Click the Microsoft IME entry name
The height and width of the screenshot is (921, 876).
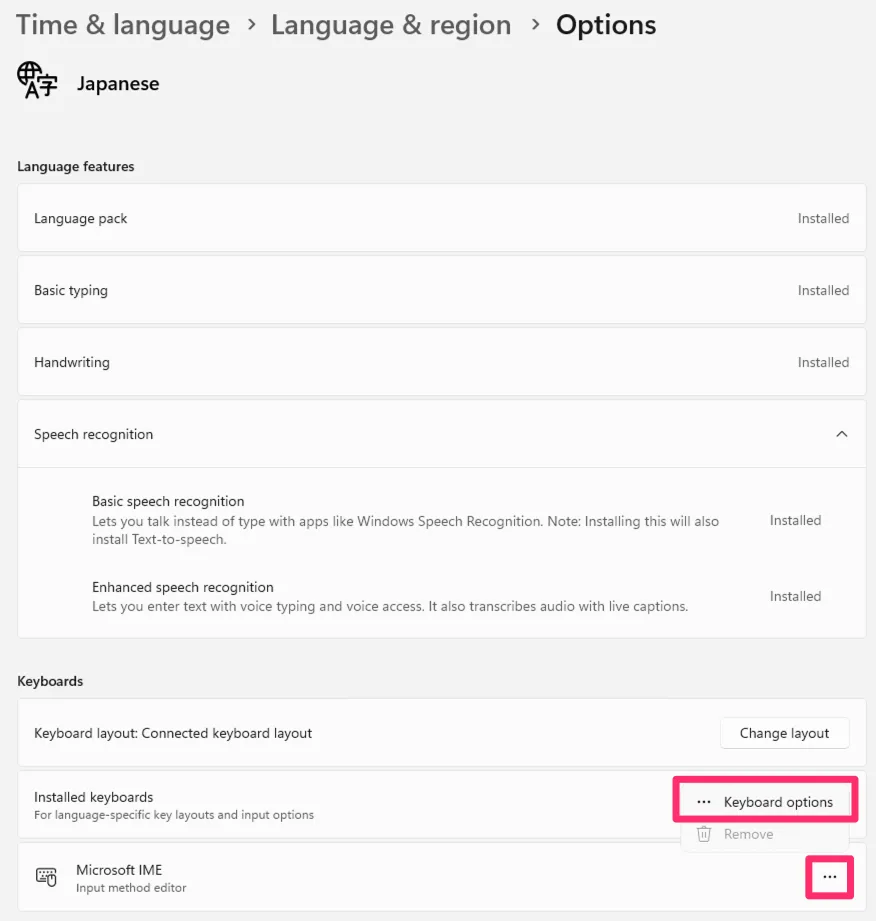[x=119, y=870]
